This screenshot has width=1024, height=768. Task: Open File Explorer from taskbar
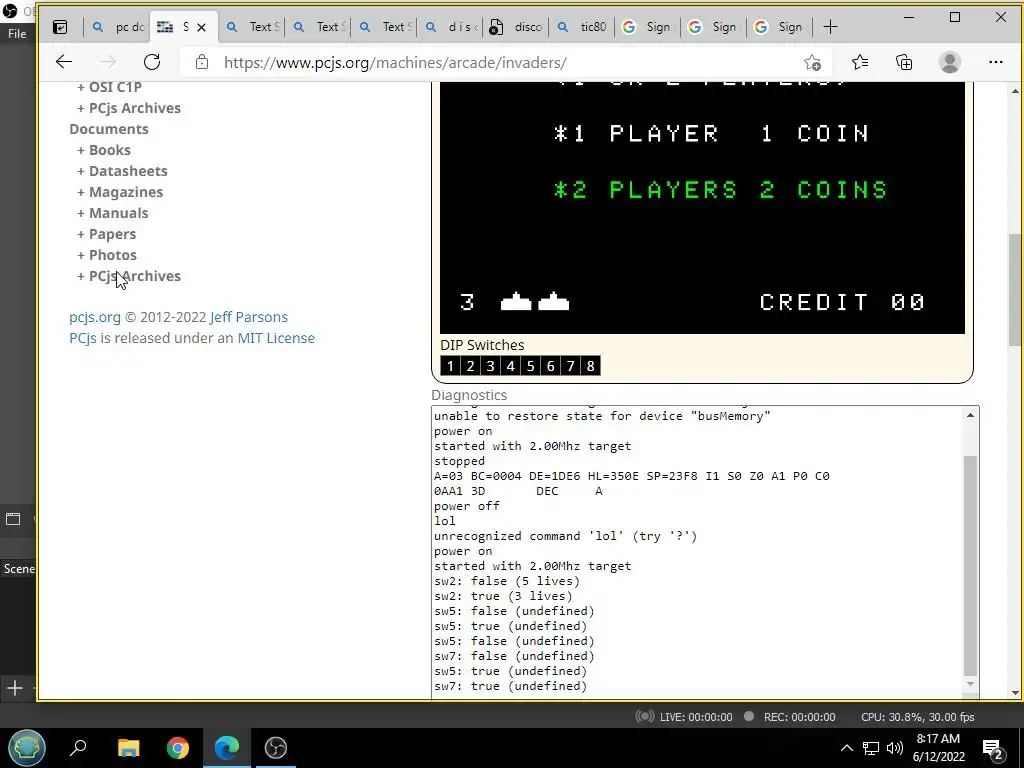(129, 747)
